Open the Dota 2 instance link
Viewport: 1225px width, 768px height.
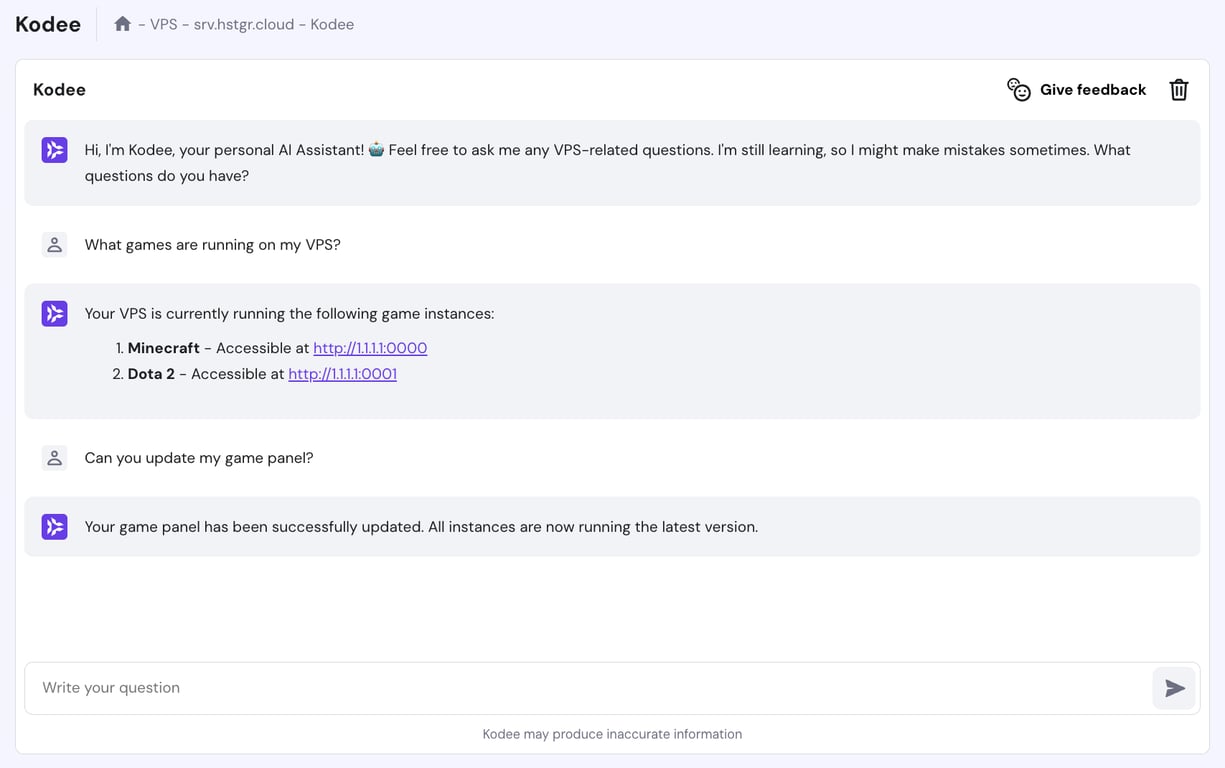pos(342,374)
